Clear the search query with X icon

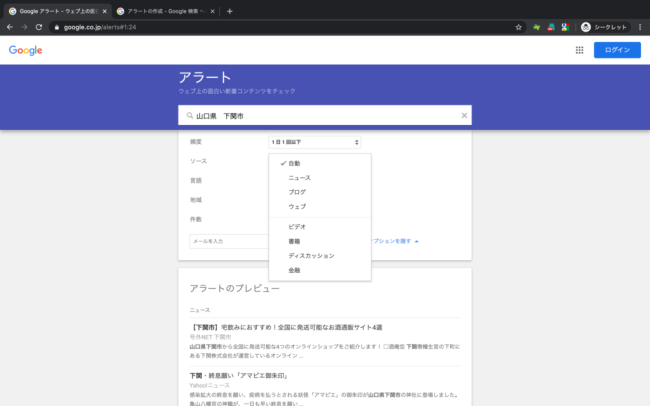[464, 116]
